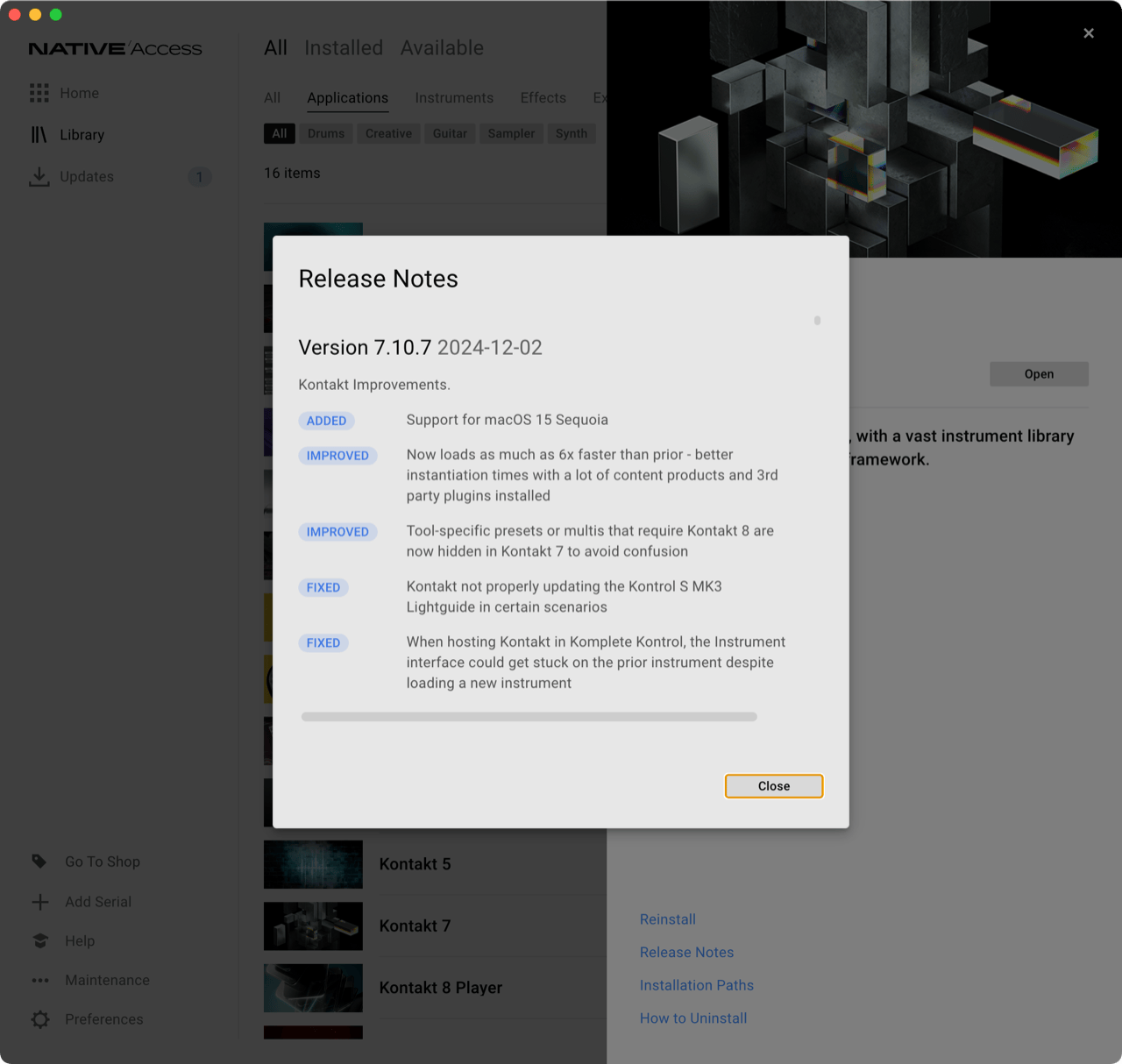Image resolution: width=1122 pixels, height=1064 pixels.
Task: Open the Installation Paths link
Action: coord(697,985)
